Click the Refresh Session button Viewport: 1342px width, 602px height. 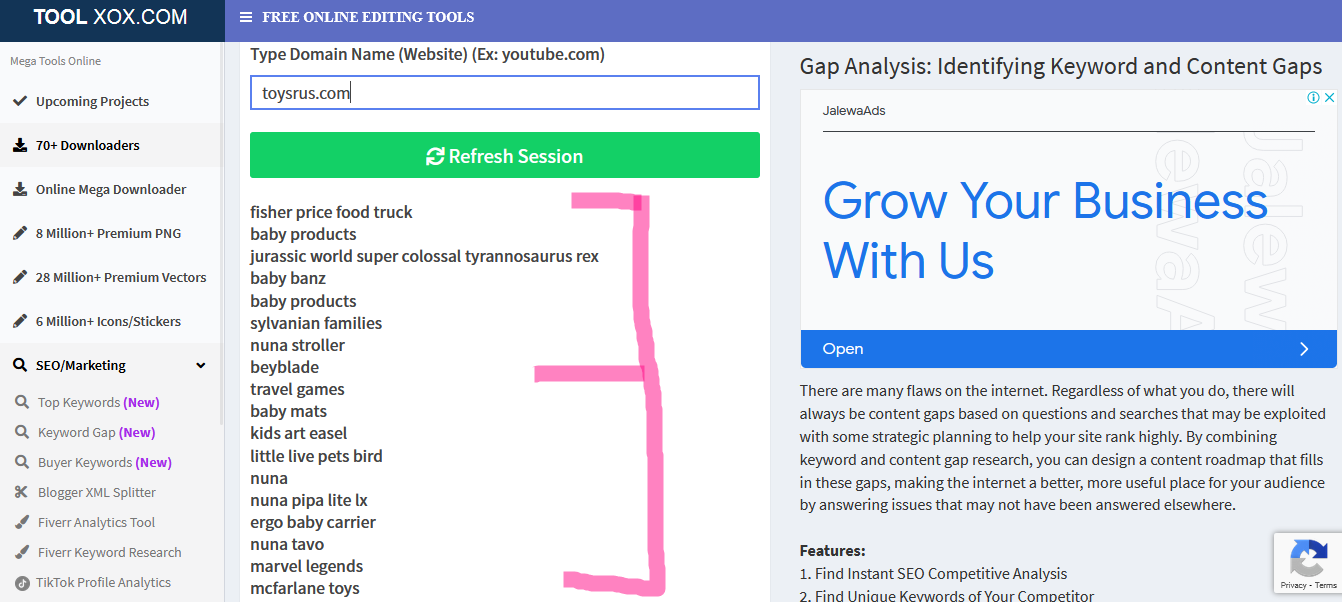505,155
